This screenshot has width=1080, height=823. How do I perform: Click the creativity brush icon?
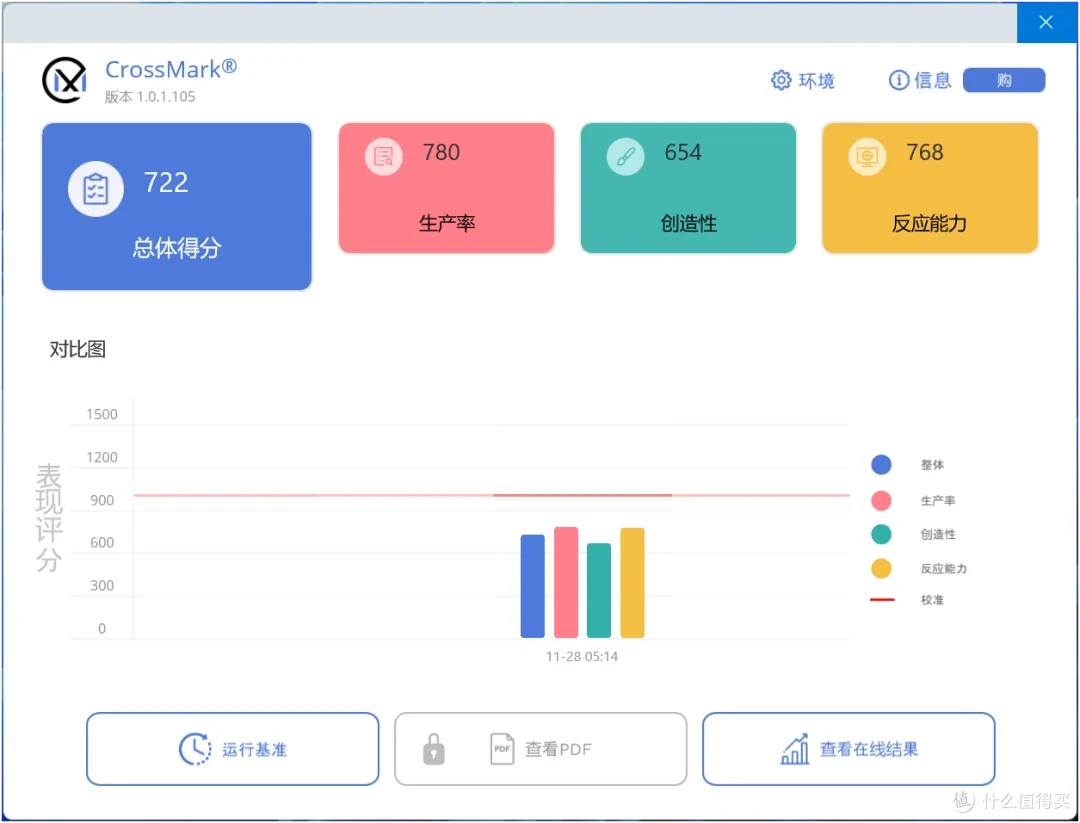point(625,156)
